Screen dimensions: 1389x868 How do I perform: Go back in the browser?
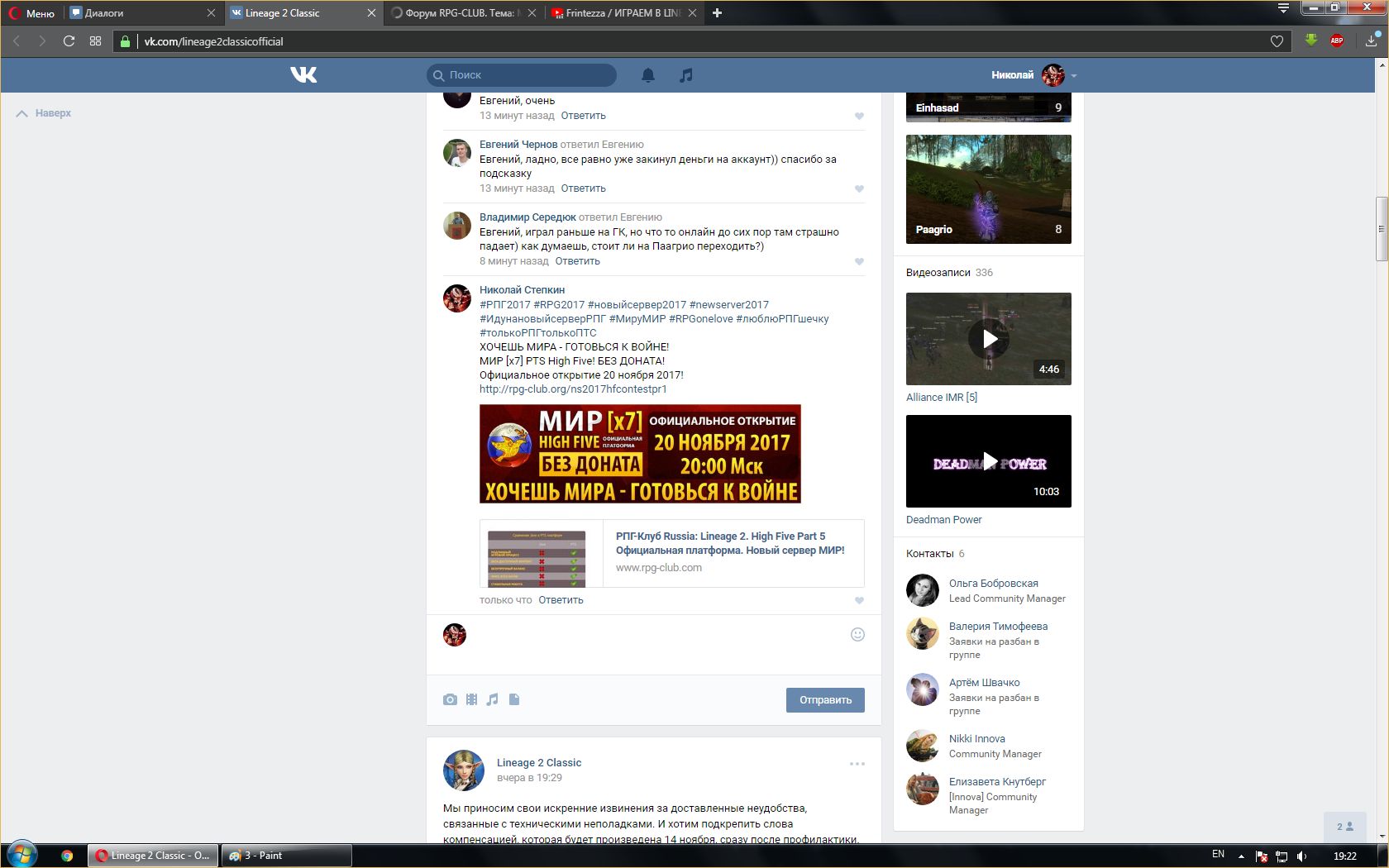tap(17, 41)
